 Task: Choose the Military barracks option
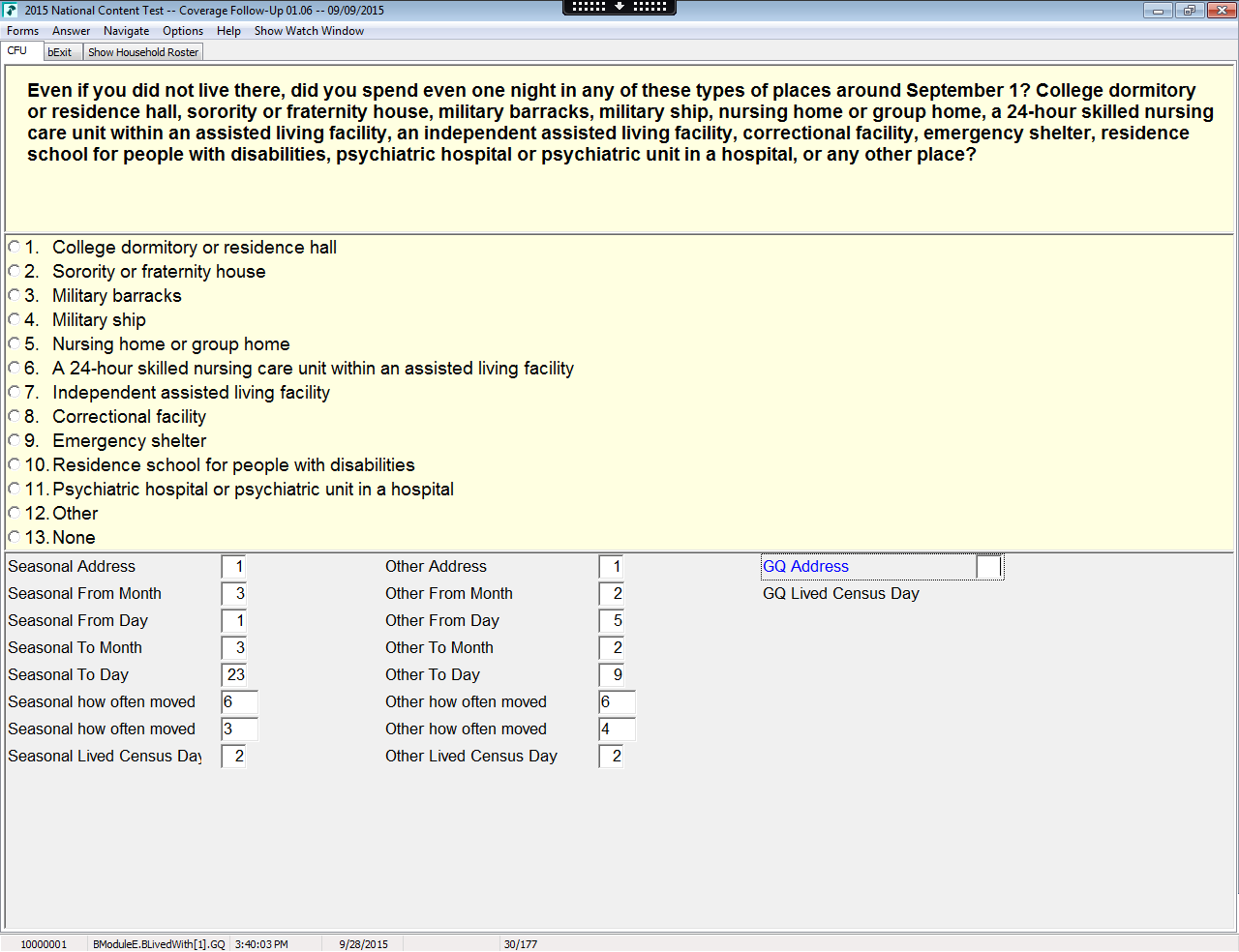(x=15, y=296)
